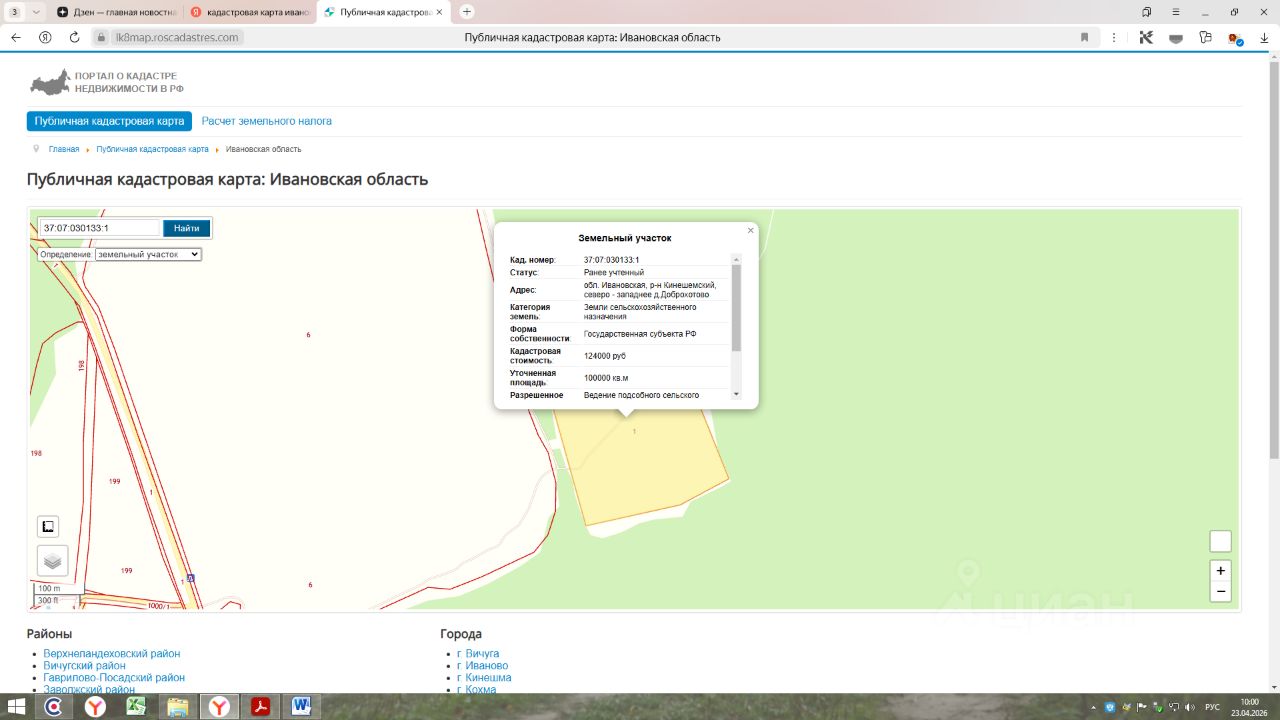Switch to the Дзен главная новостная tab

coord(116,12)
